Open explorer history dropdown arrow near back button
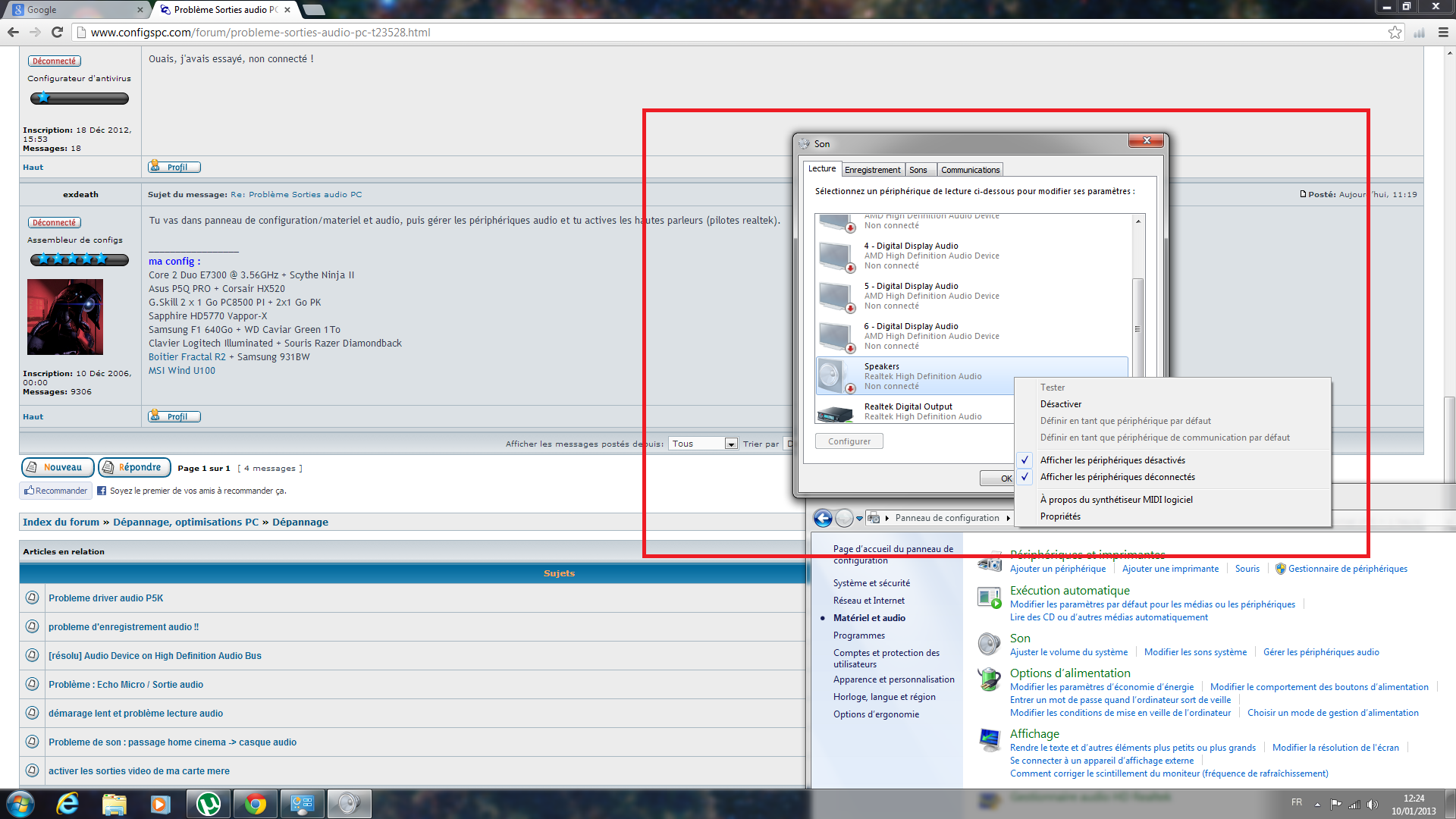Image resolution: width=1456 pixels, height=819 pixels. pos(859,518)
